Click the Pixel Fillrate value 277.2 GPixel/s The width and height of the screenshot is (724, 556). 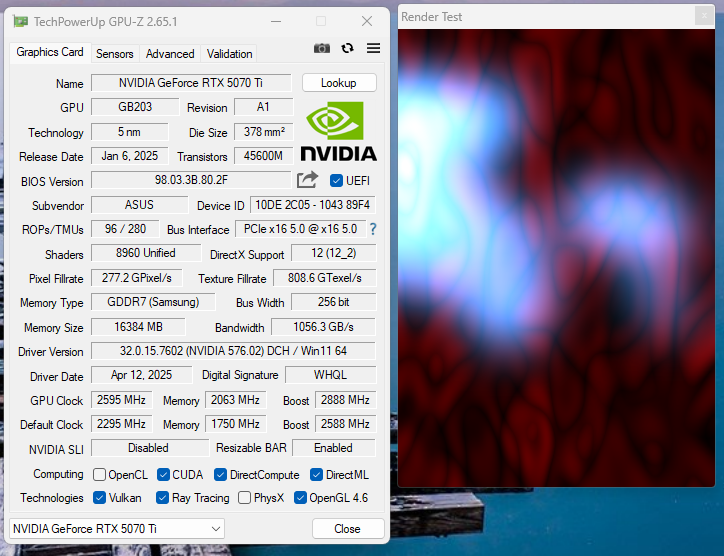pyautogui.click(x=137, y=278)
